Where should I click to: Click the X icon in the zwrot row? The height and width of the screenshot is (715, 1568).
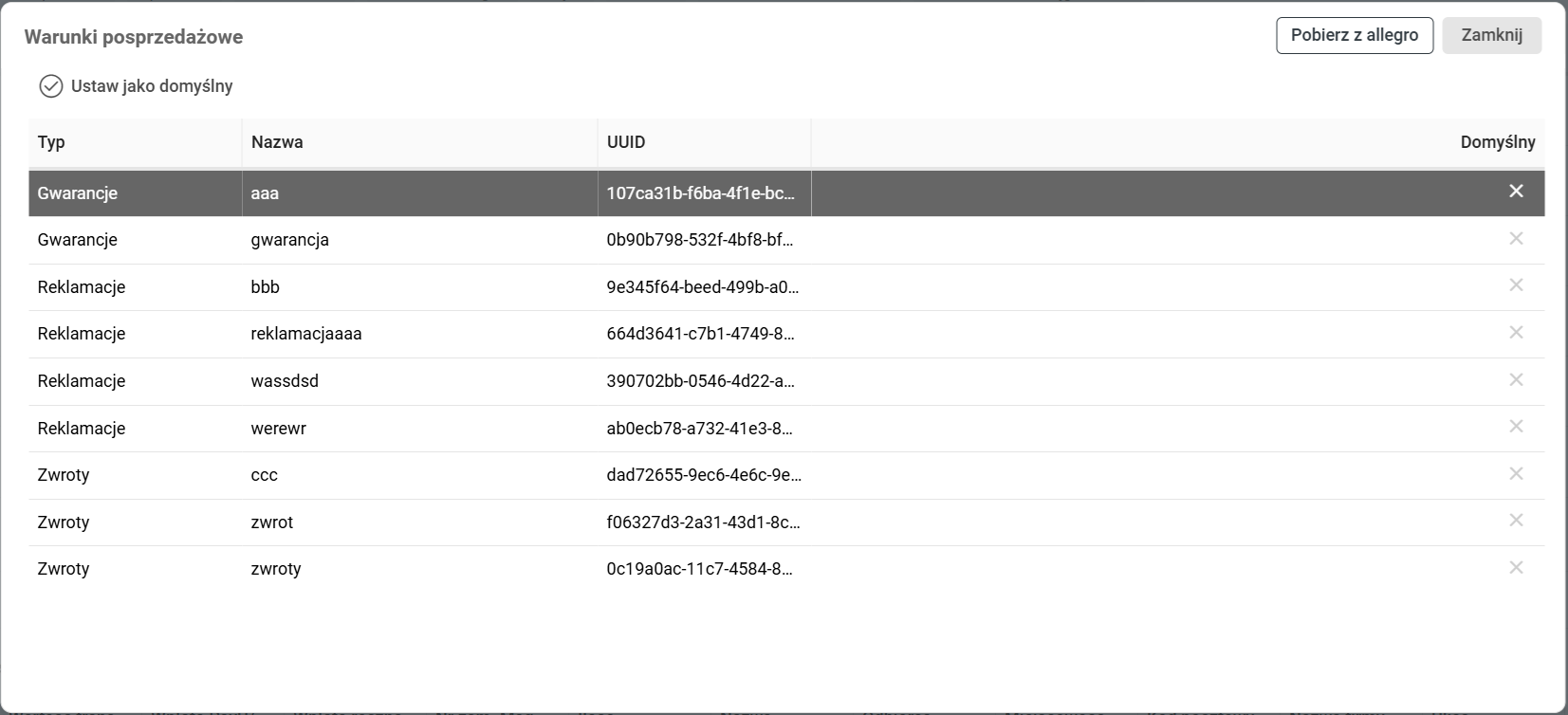pos(1516,521)
